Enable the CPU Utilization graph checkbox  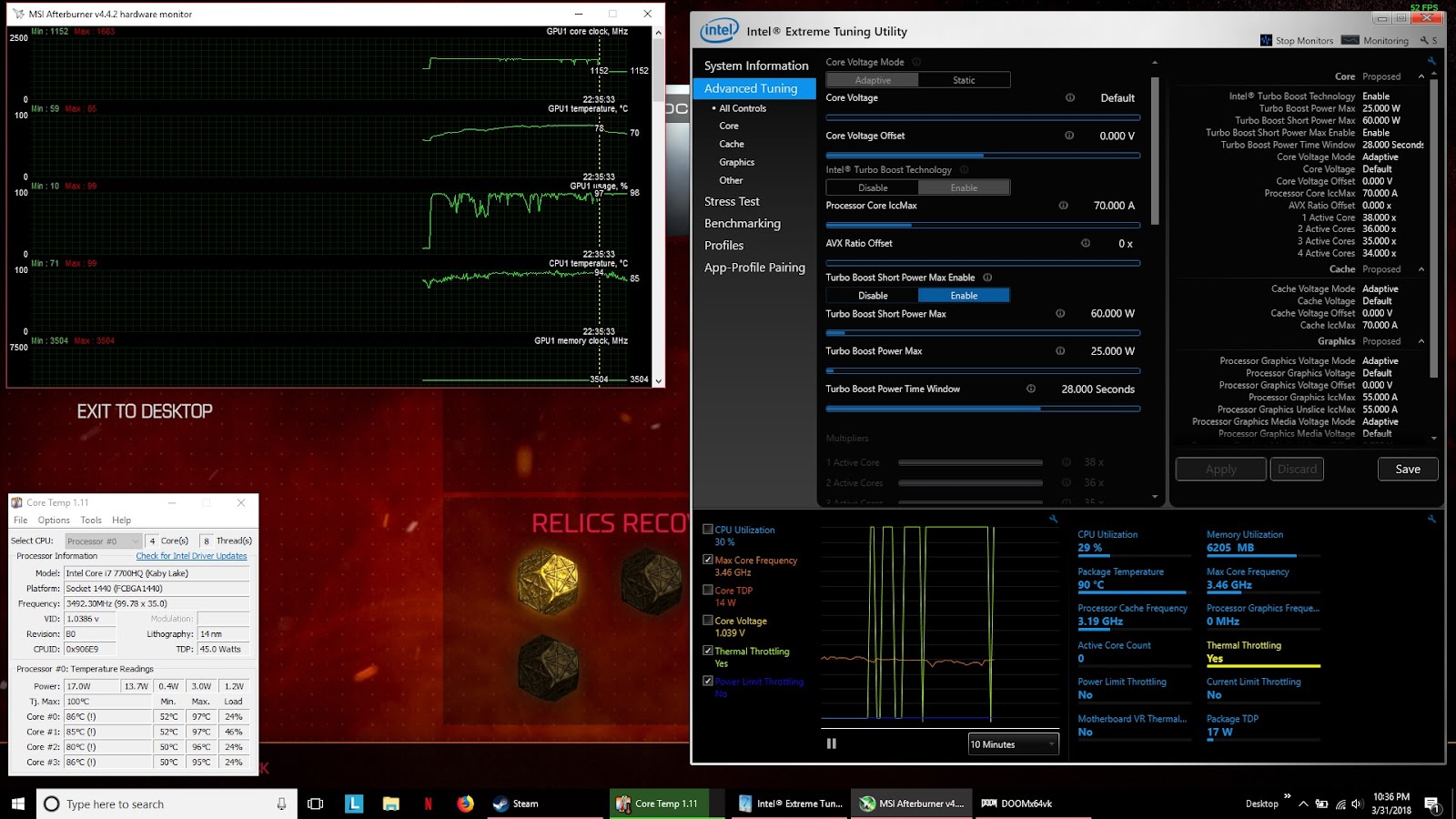[x=708, y=529]
